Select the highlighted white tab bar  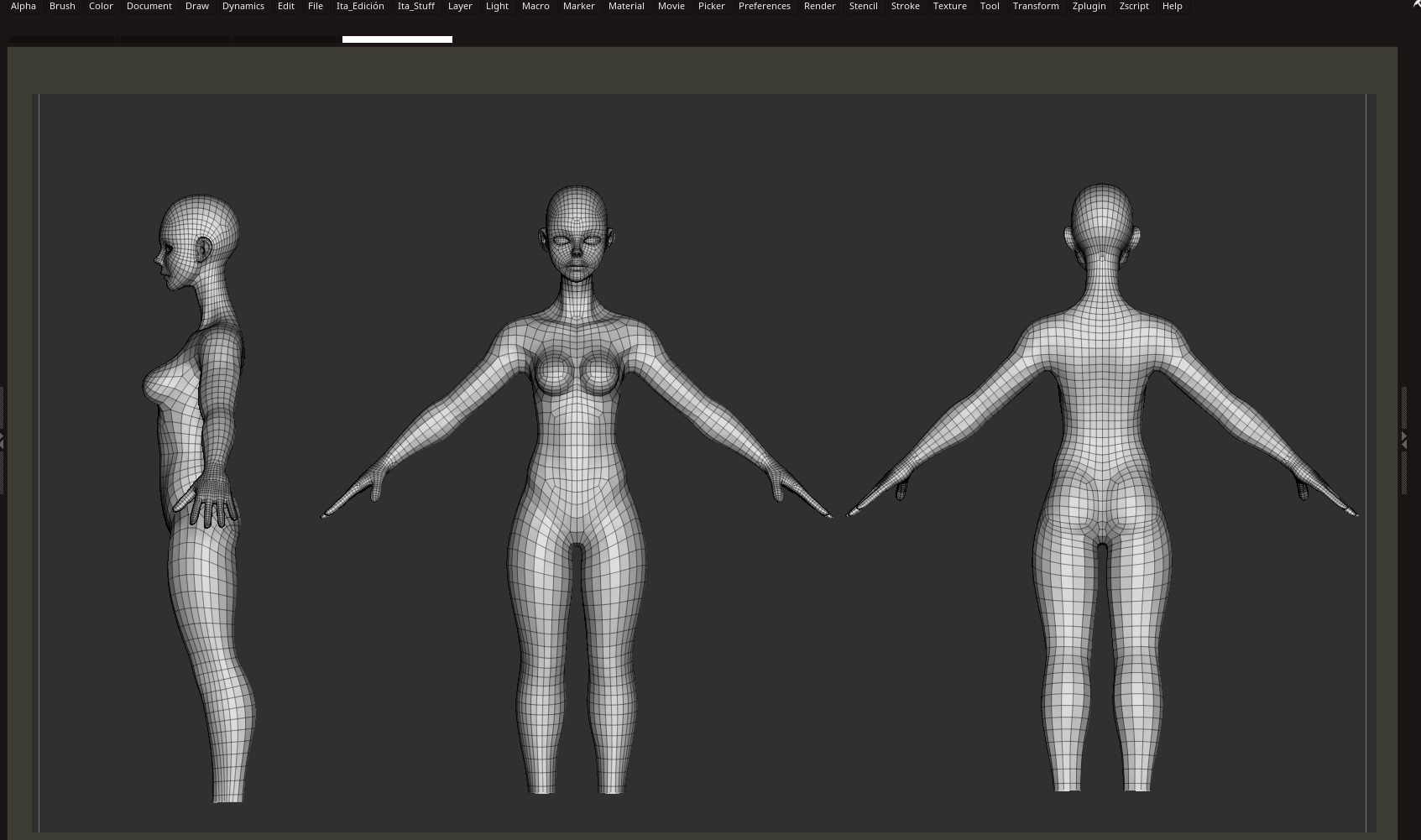pyautogui.click(x=397, y=39)
